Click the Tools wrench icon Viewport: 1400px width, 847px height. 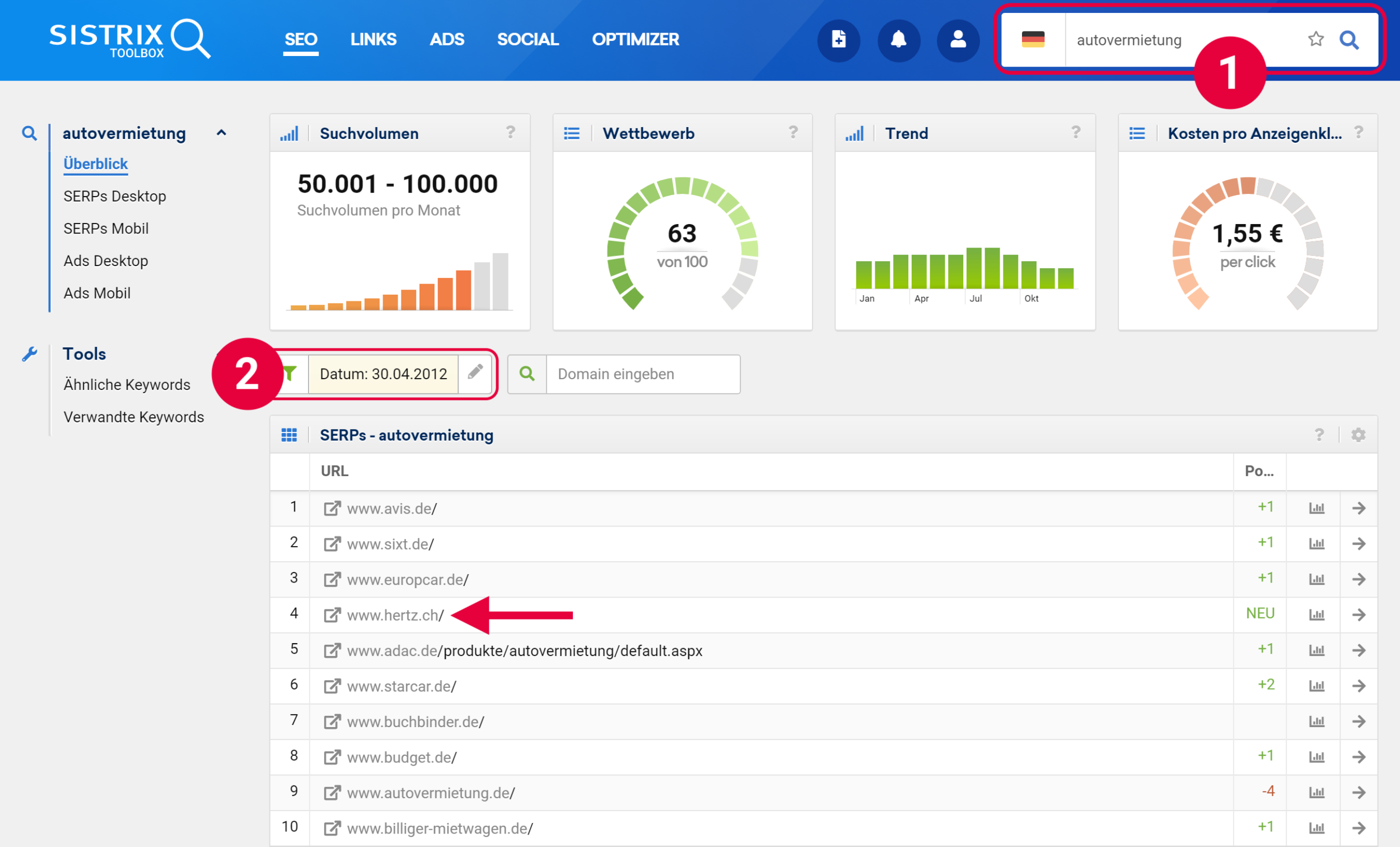point(30,354)
